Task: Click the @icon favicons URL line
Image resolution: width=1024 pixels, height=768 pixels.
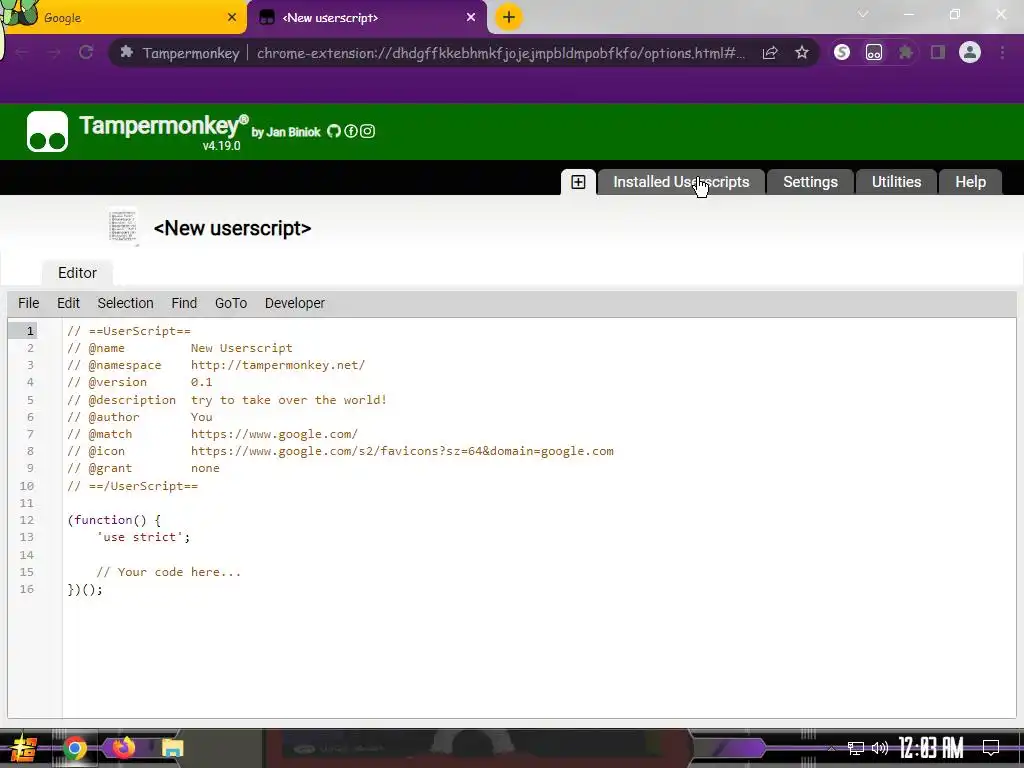Action: (402, 451)
